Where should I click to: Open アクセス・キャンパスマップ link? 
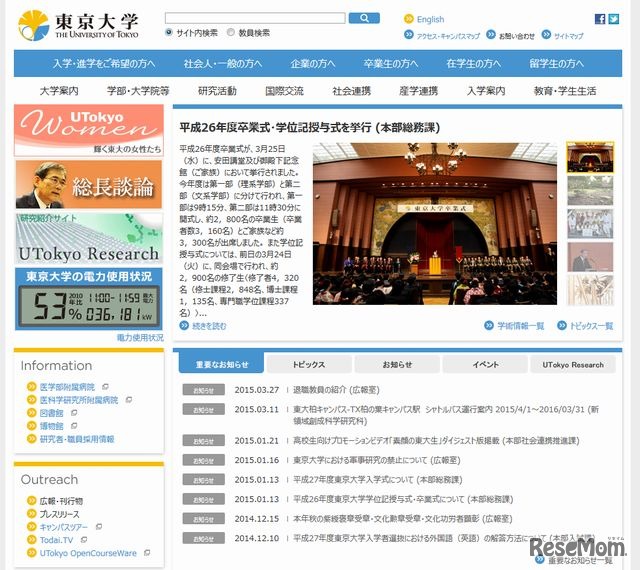(x=448, y=36)
